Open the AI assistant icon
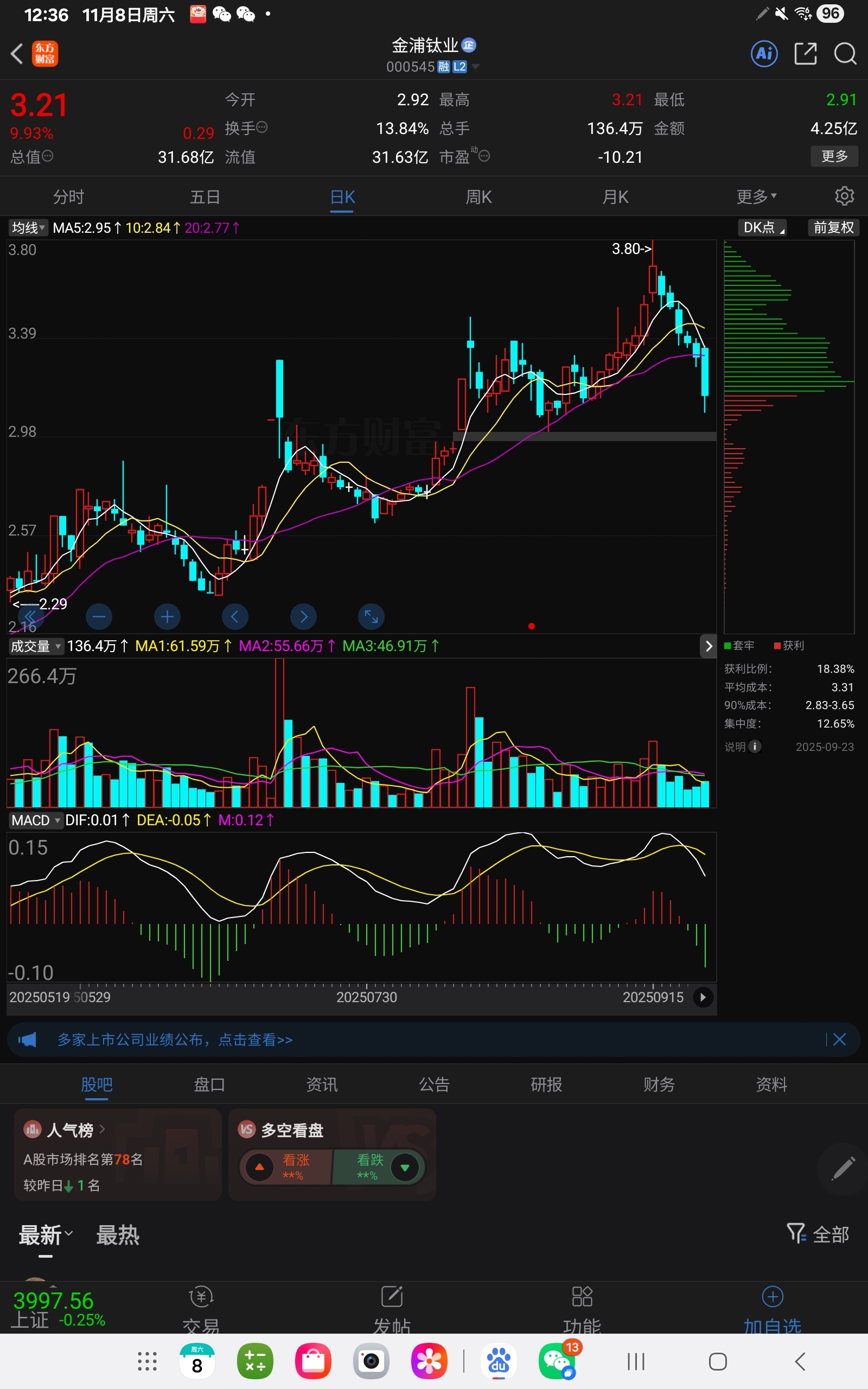868x1389 pixels. pyautogui.click(x=764, y=54)
